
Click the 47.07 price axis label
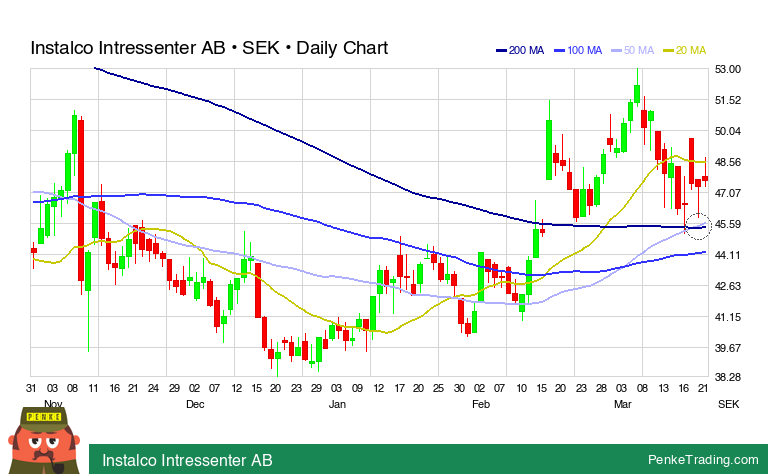coord(728,193)
